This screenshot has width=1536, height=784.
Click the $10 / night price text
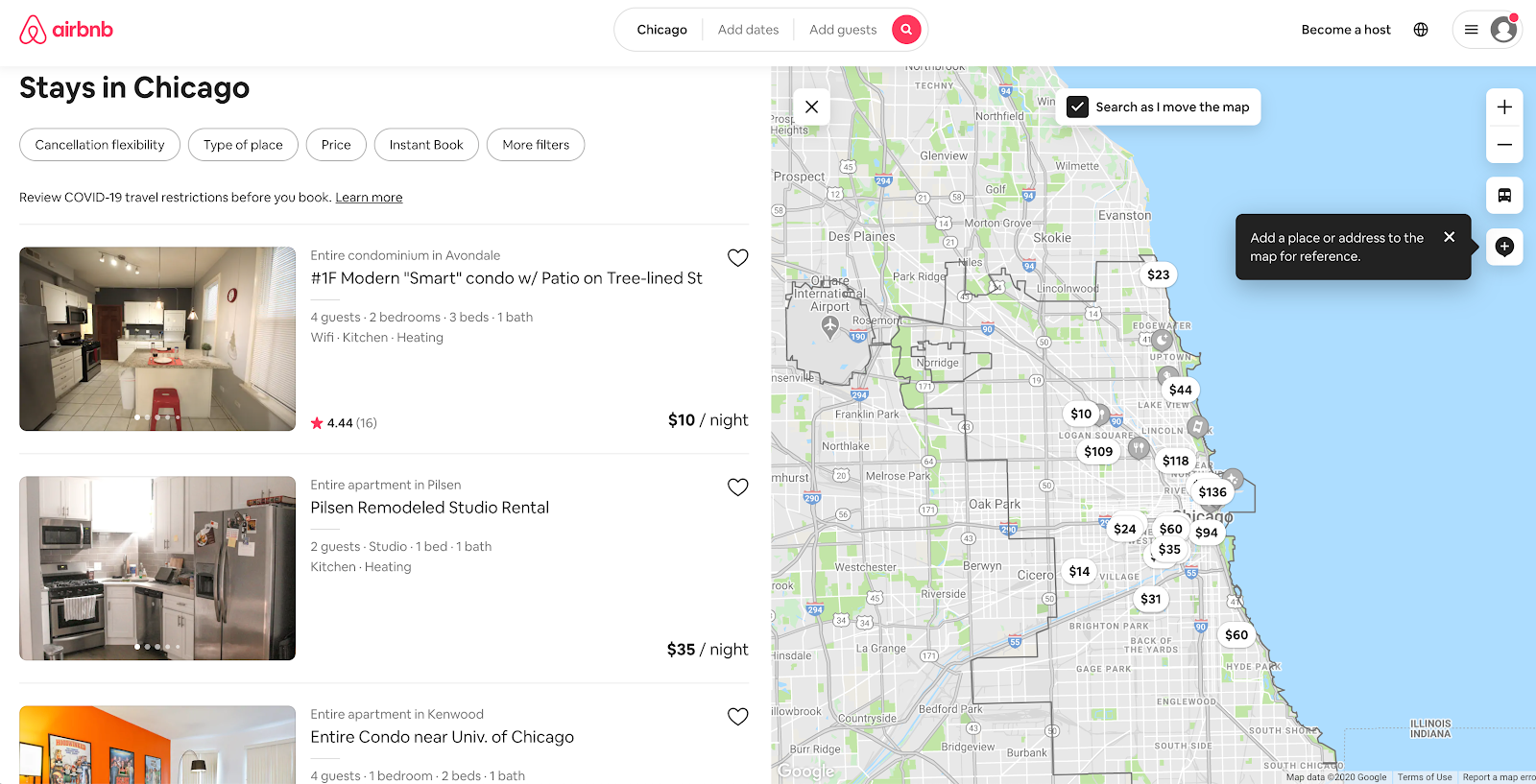click(708, 420)
